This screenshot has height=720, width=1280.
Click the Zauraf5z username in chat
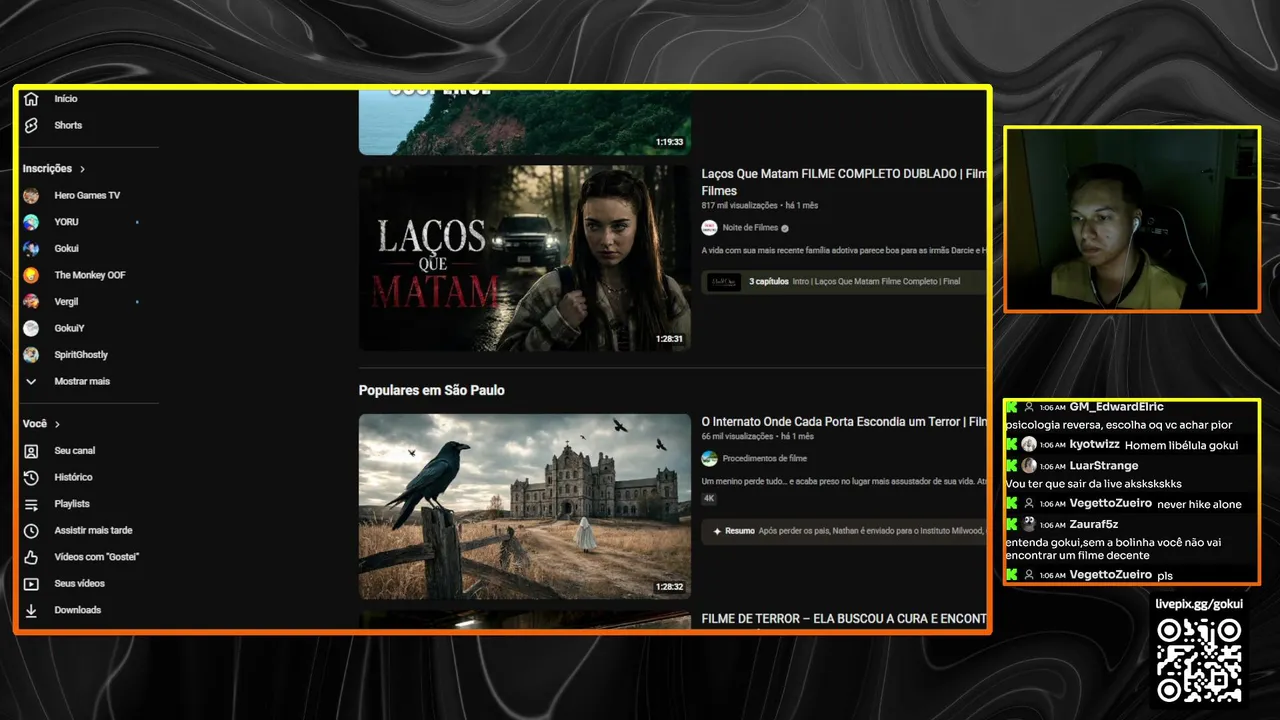[x=1094, y=524]
